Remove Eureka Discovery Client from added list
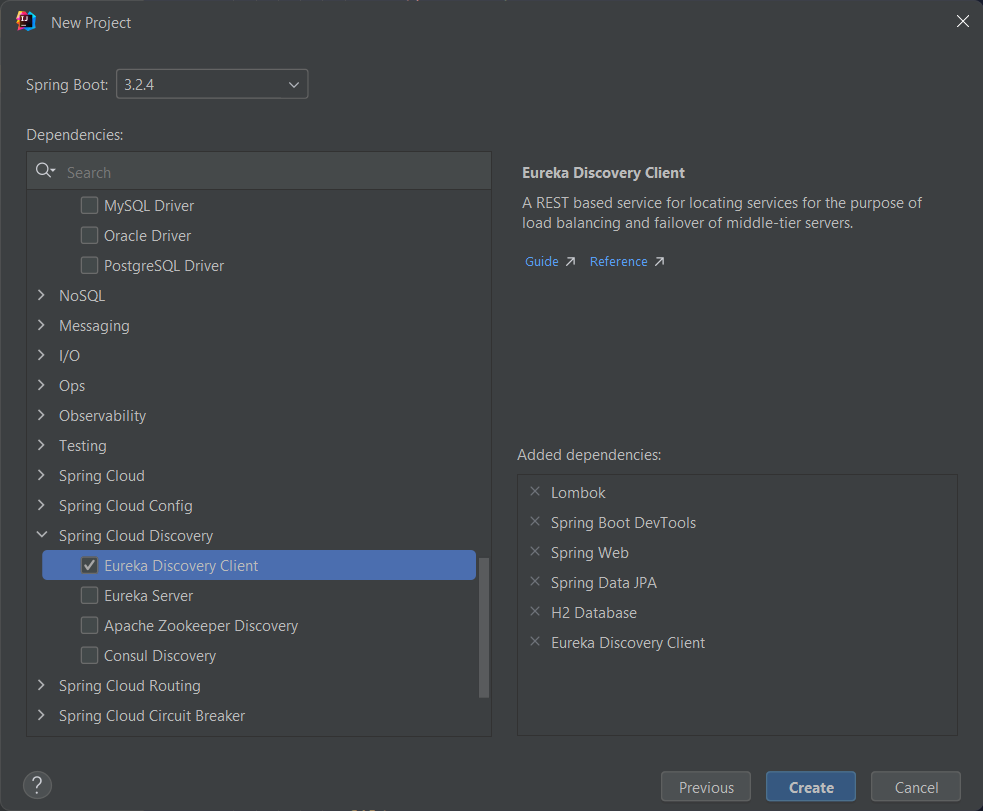Image resolution: width=983 pixels, height=811 pixels. point(535,642)
